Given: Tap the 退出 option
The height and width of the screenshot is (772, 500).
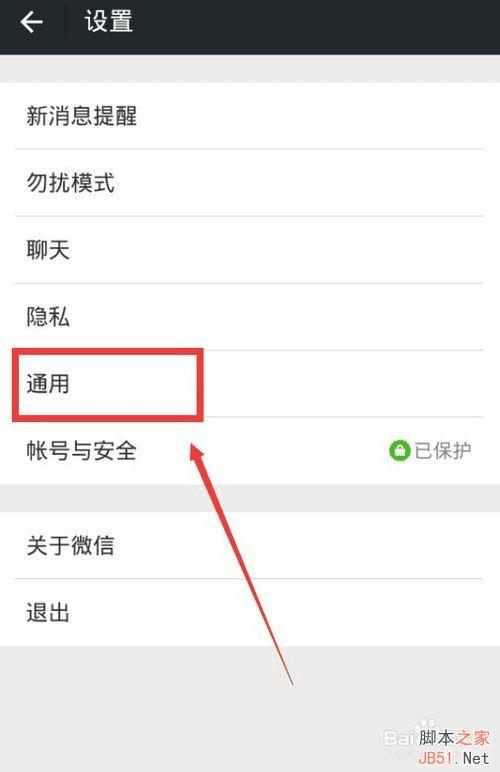Looking at the screenshot, I should 250,613.
